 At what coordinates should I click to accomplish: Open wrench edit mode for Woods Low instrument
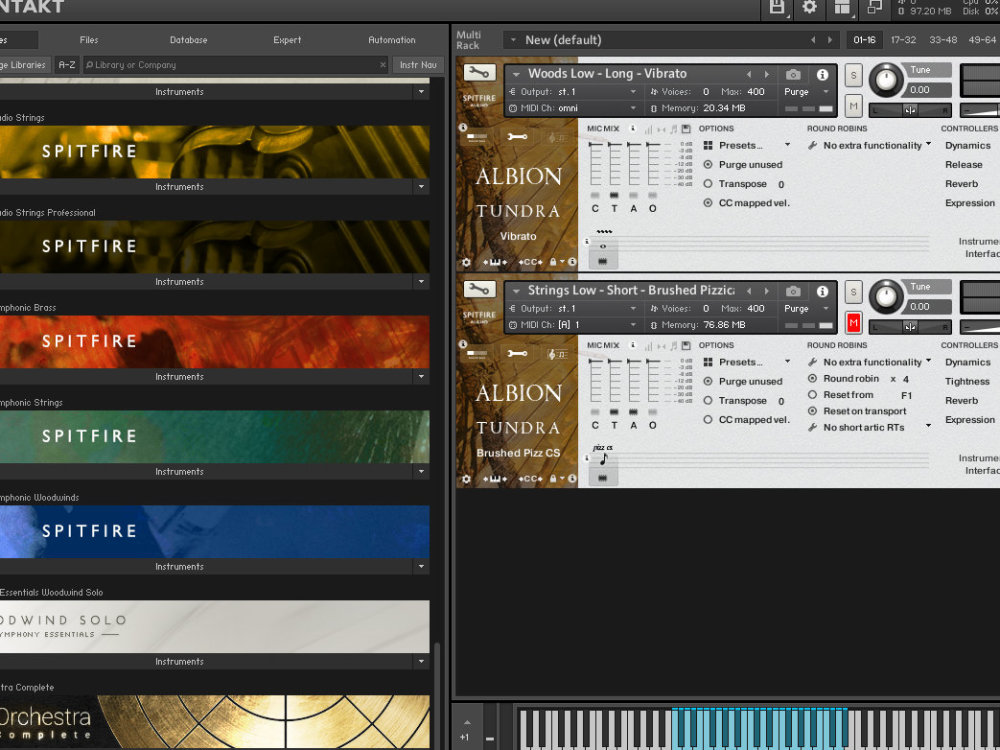coord(479,73)
